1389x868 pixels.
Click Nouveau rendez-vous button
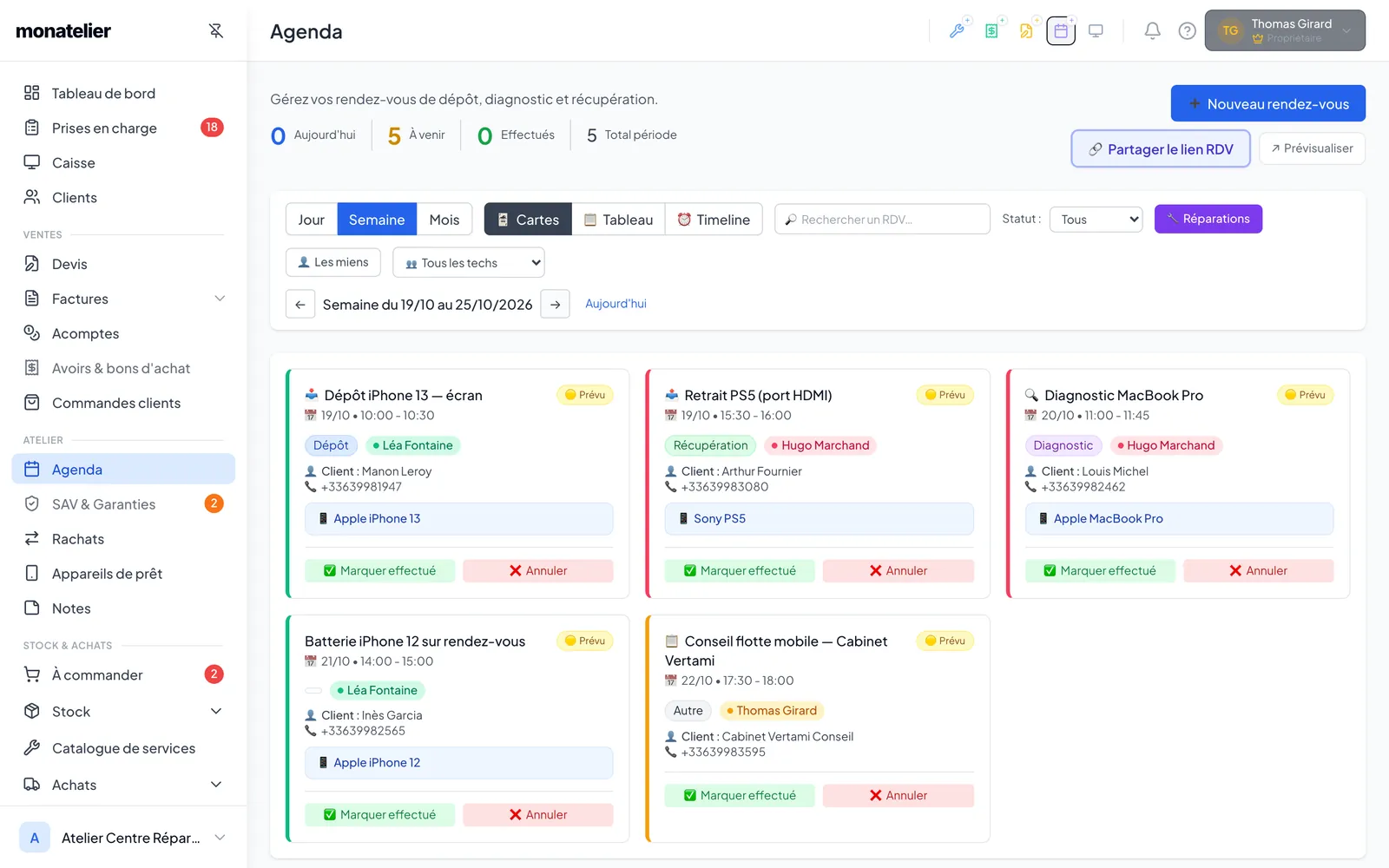pos(1268,104)
